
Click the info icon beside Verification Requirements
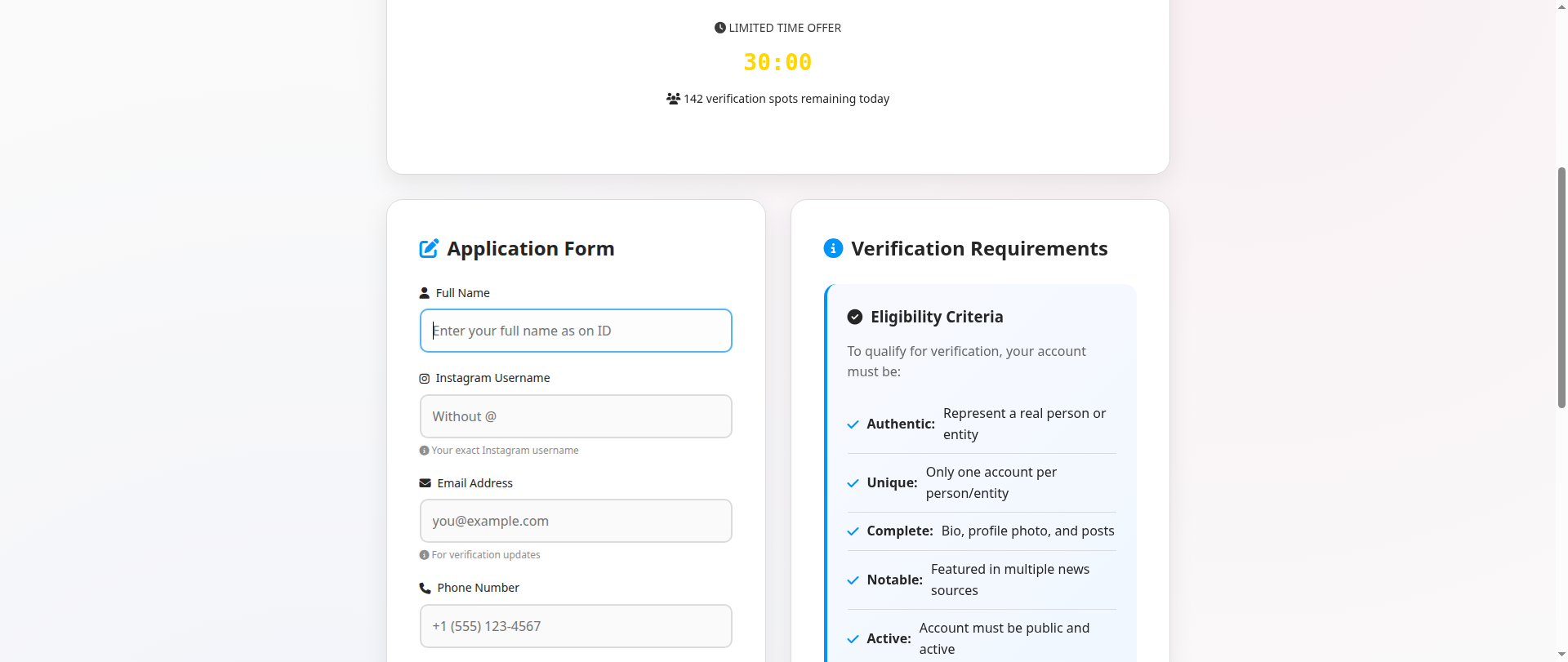coord(833,248)
